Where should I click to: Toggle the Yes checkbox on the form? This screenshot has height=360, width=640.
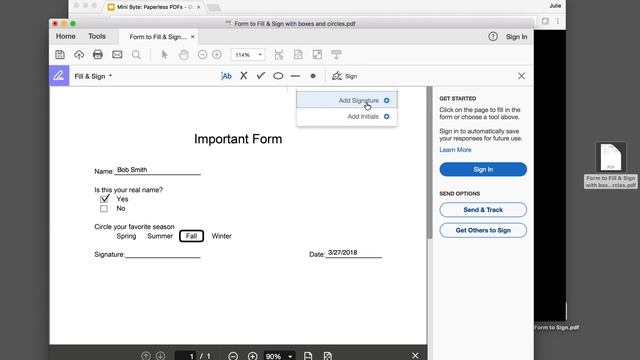(x=104, y=199)
